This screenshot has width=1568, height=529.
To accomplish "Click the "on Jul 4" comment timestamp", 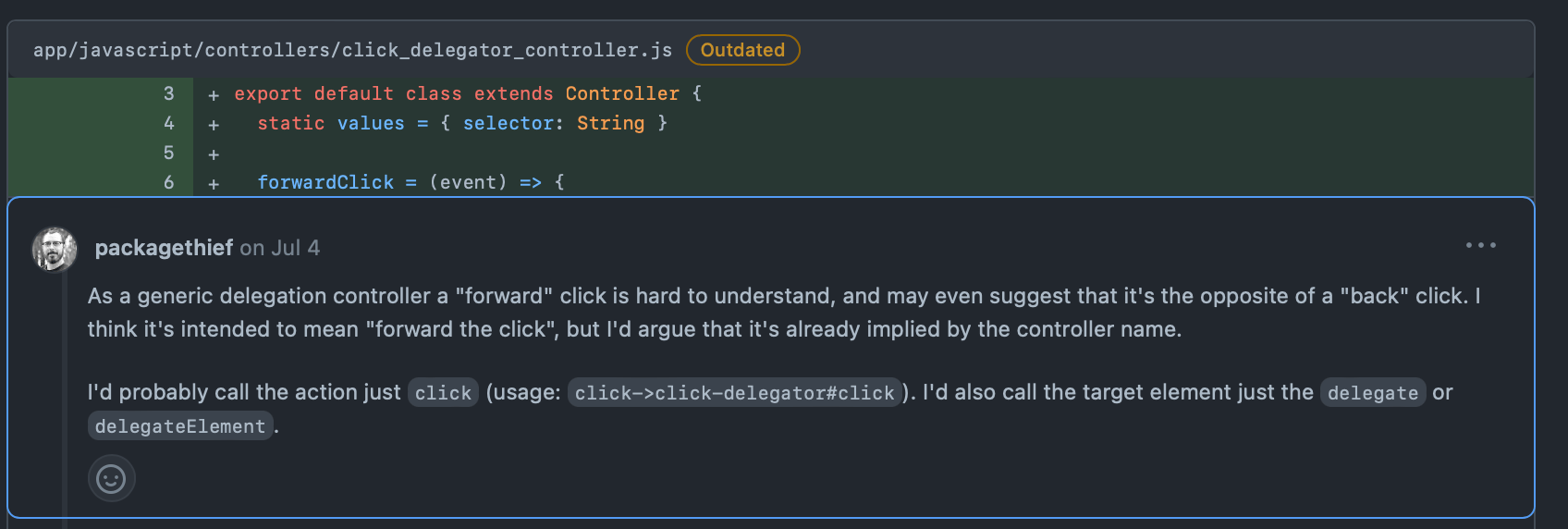I will 280,248.
